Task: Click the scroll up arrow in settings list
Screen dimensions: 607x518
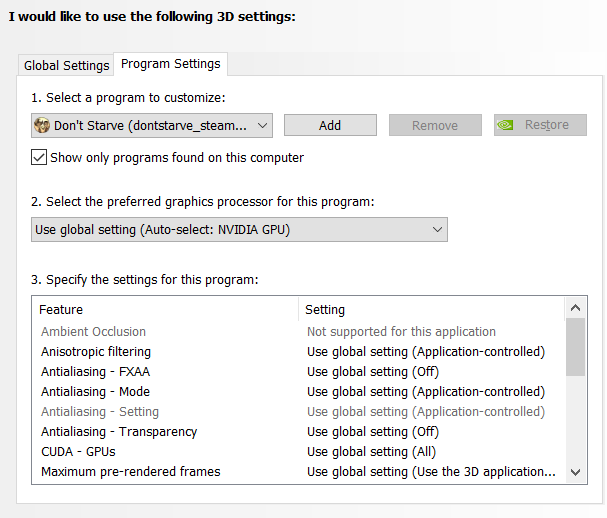Action: [x=575, y=308]
